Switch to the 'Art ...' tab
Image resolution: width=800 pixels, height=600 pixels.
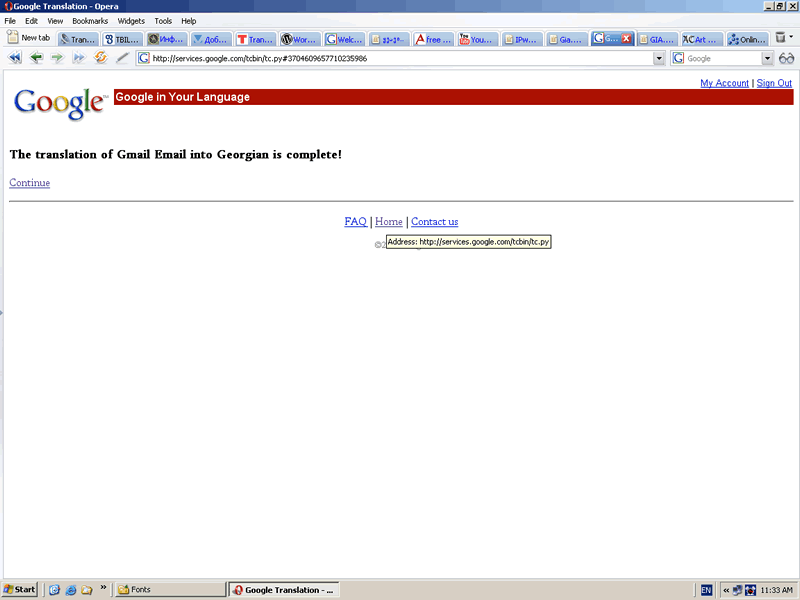702,39
